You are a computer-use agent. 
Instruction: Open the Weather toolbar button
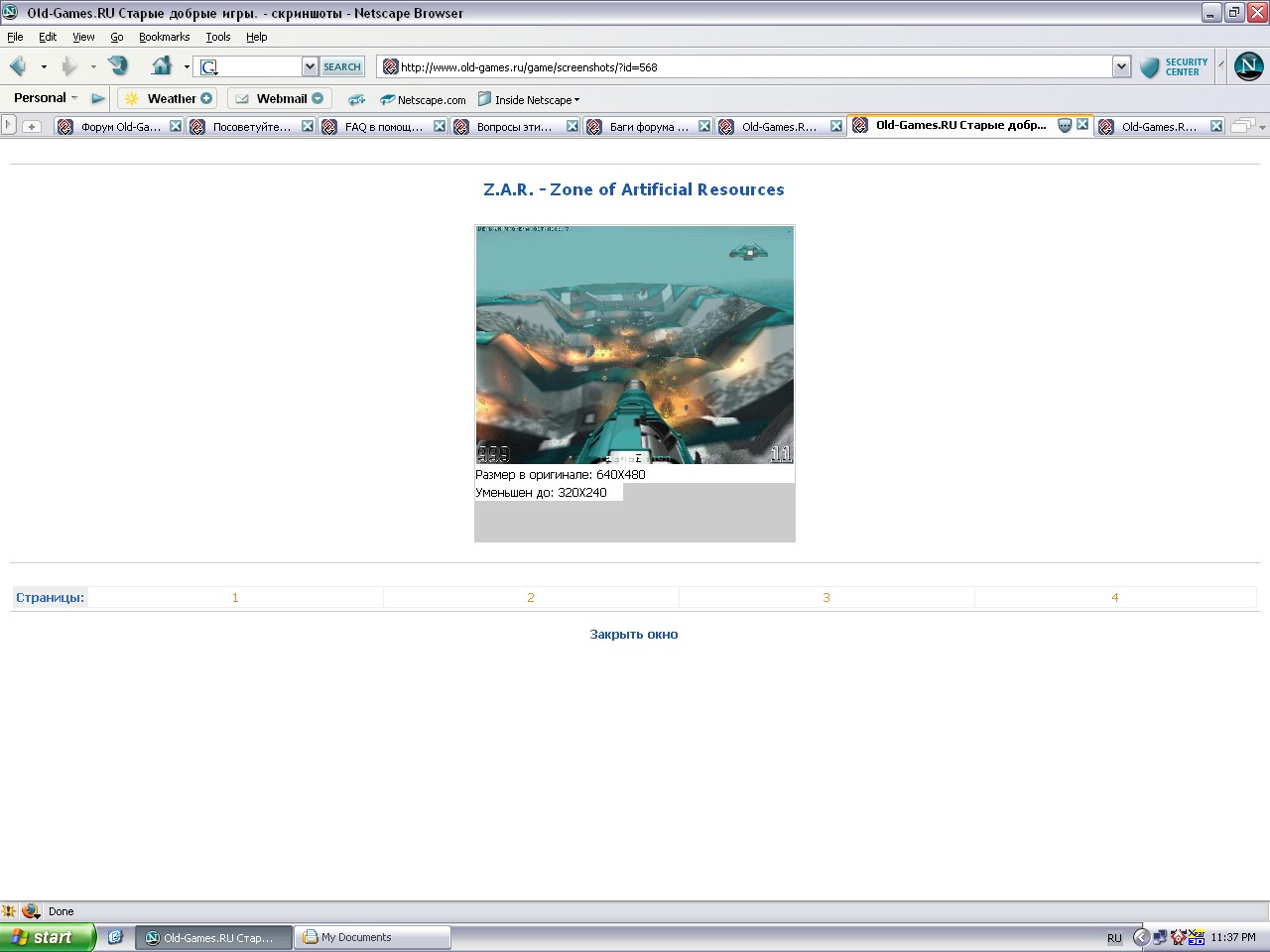click(x=167, y=98)
